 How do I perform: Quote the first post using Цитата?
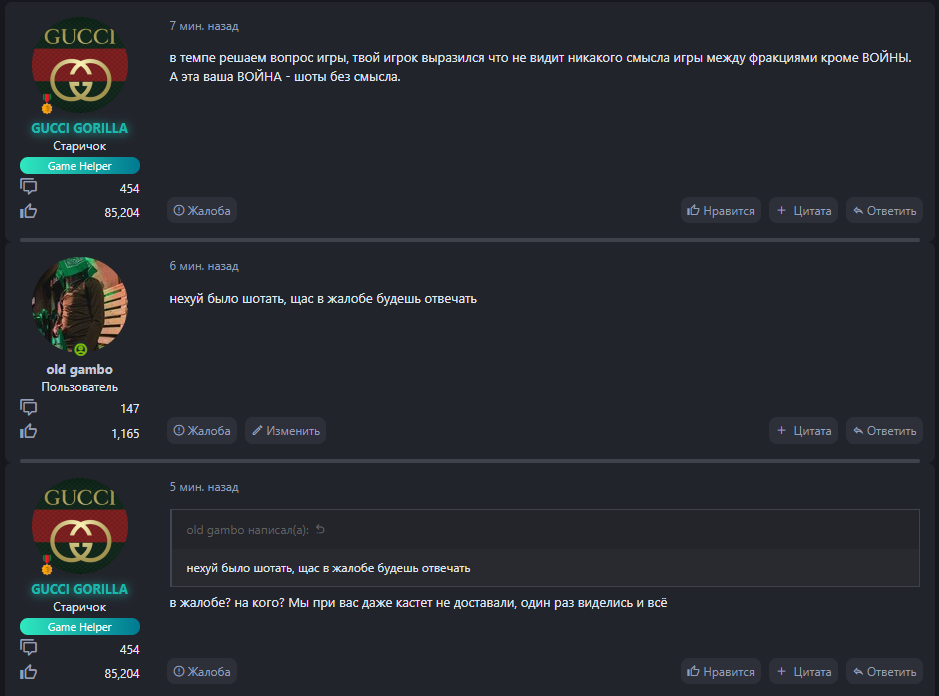pos(804,210)
